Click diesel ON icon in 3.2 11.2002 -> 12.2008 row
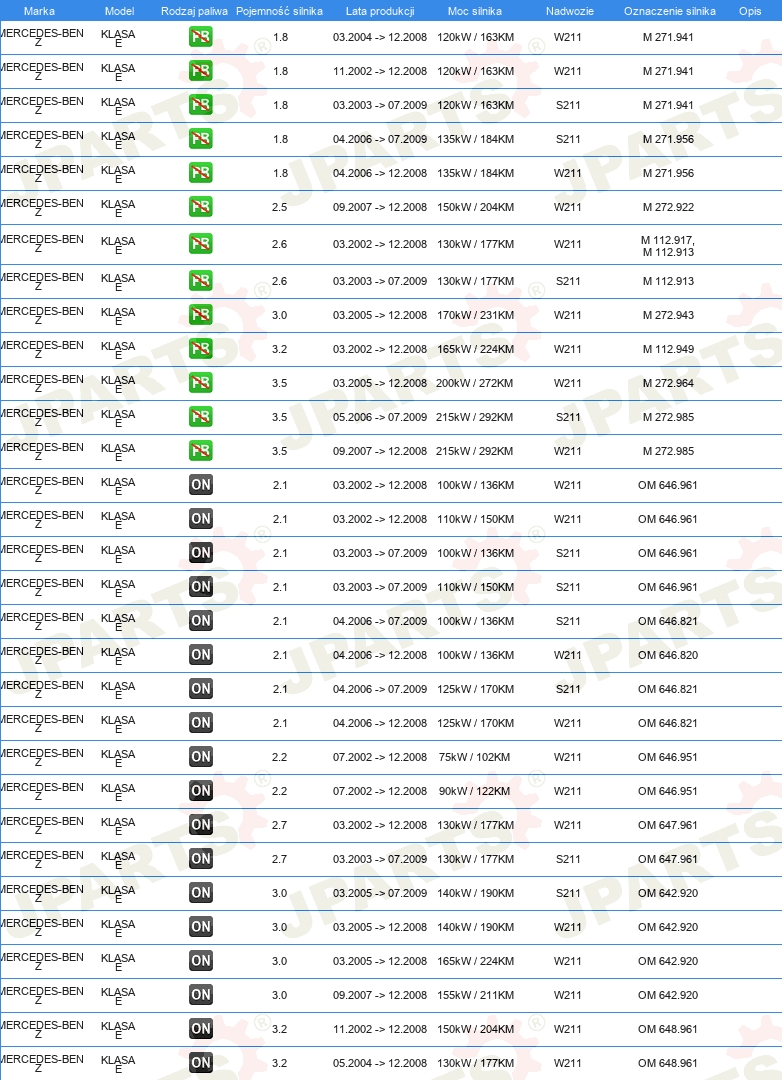 tap(200, 1028)
